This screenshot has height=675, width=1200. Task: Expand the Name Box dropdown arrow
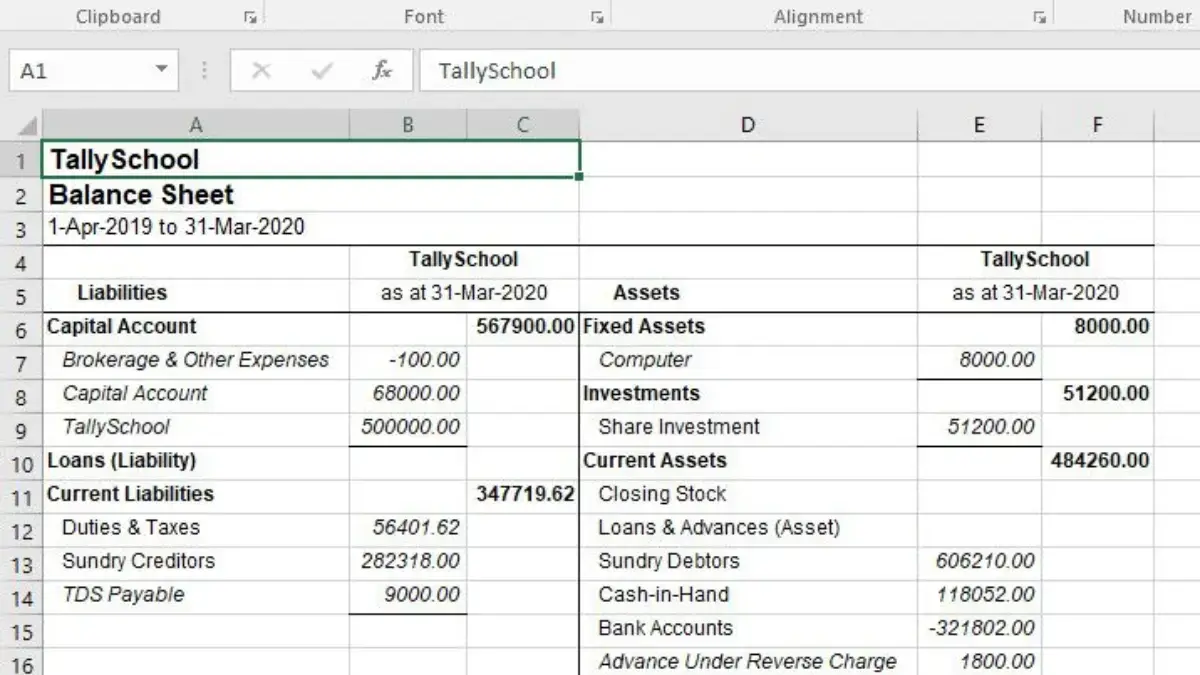[161, 71]
